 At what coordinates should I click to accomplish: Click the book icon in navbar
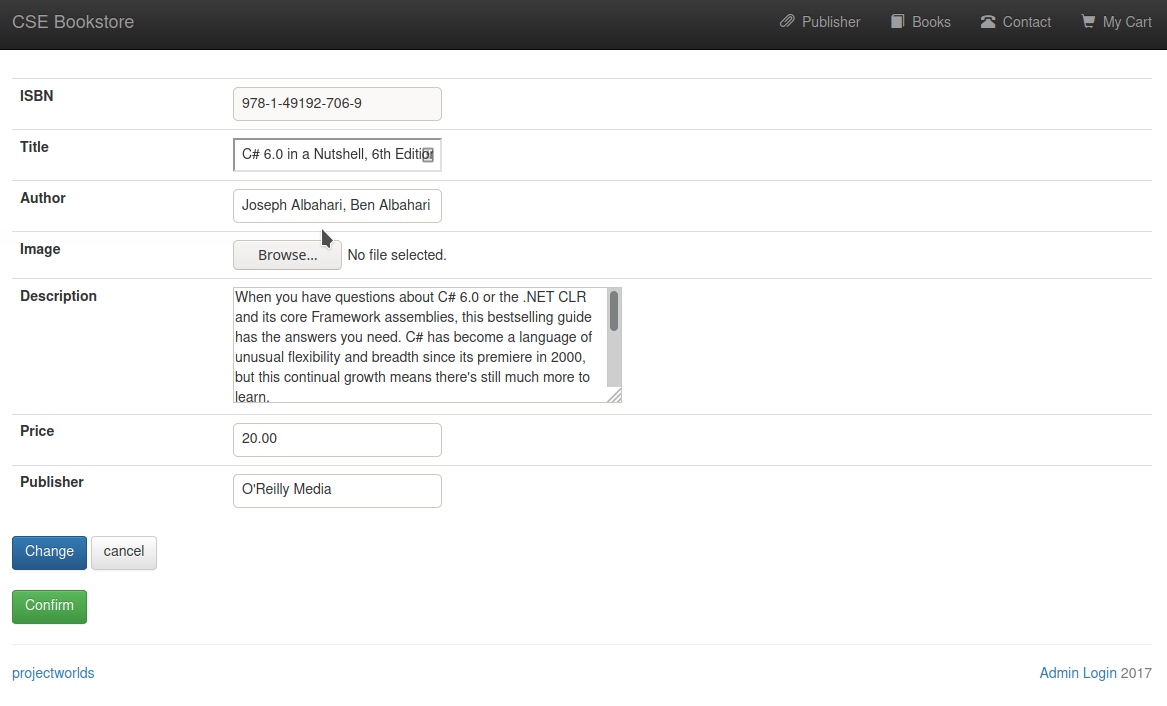[x=898, y=22]
